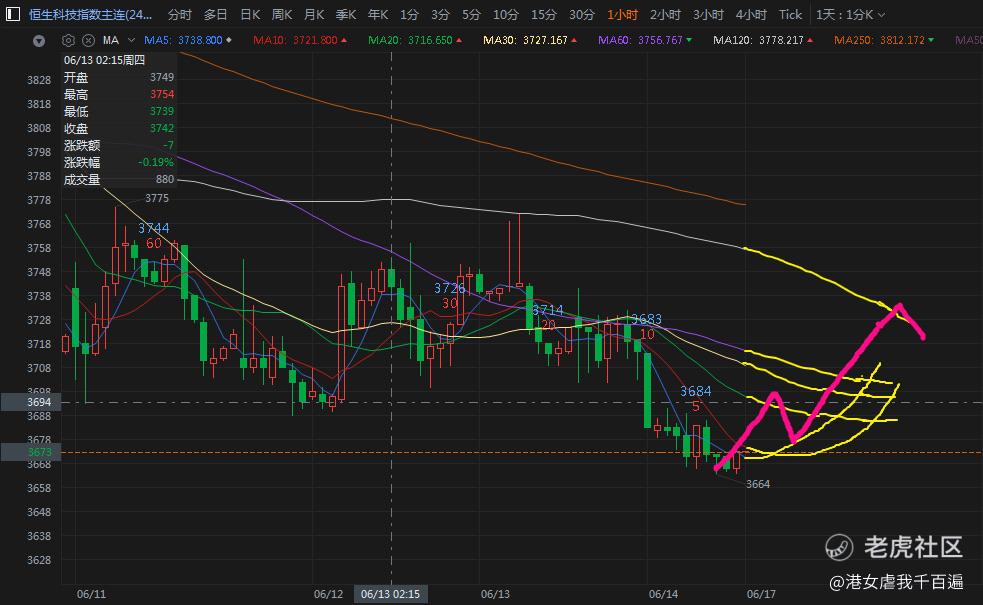Switch to 日K chart tab

(250, 14)
